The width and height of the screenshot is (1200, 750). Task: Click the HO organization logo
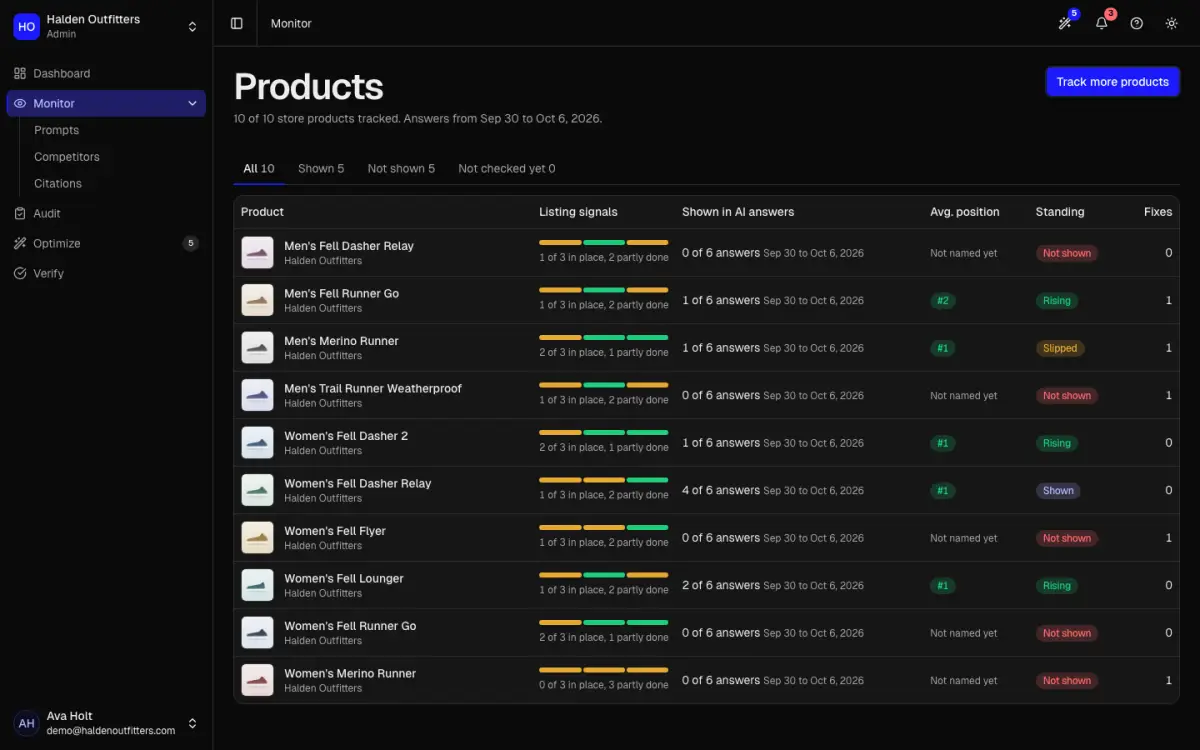click(x=26, y=26)
